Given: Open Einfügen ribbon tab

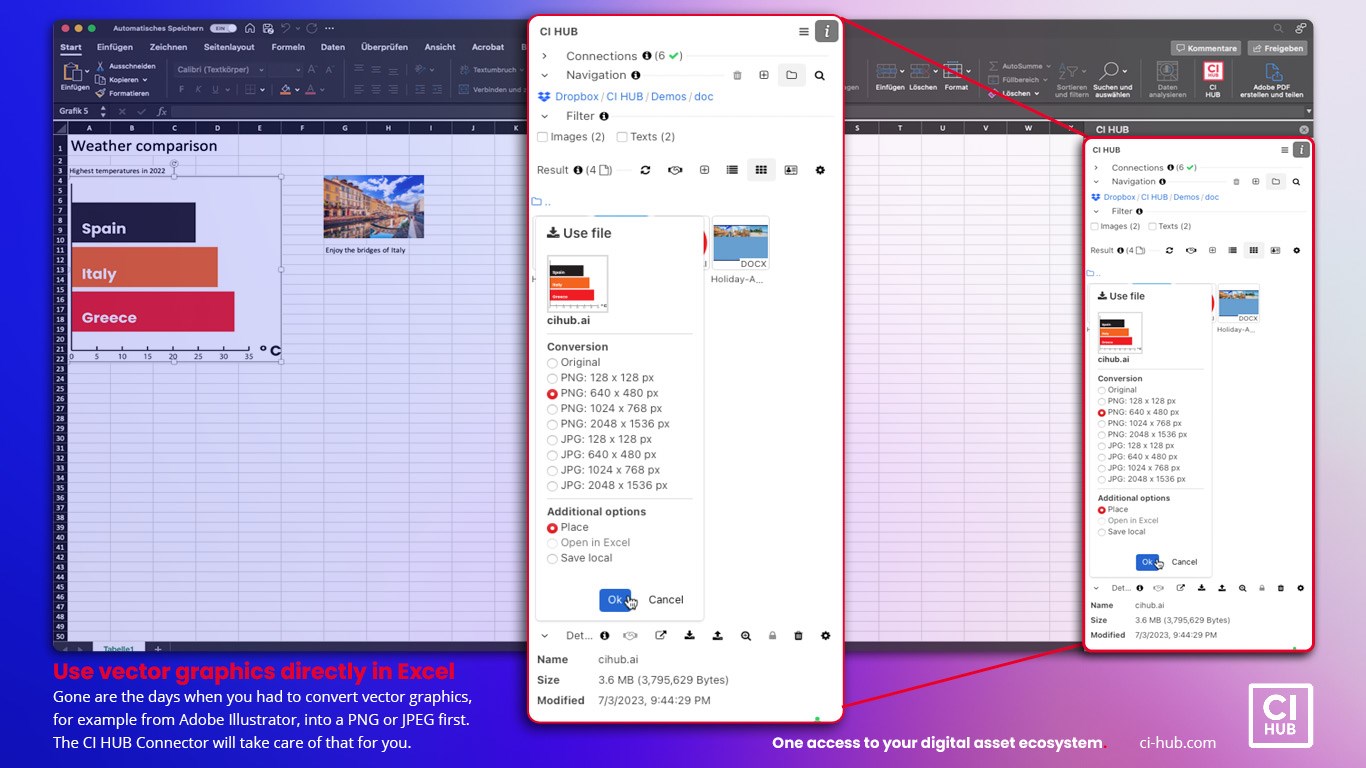Looking at the screenshot, I should [x=115, y=47].
